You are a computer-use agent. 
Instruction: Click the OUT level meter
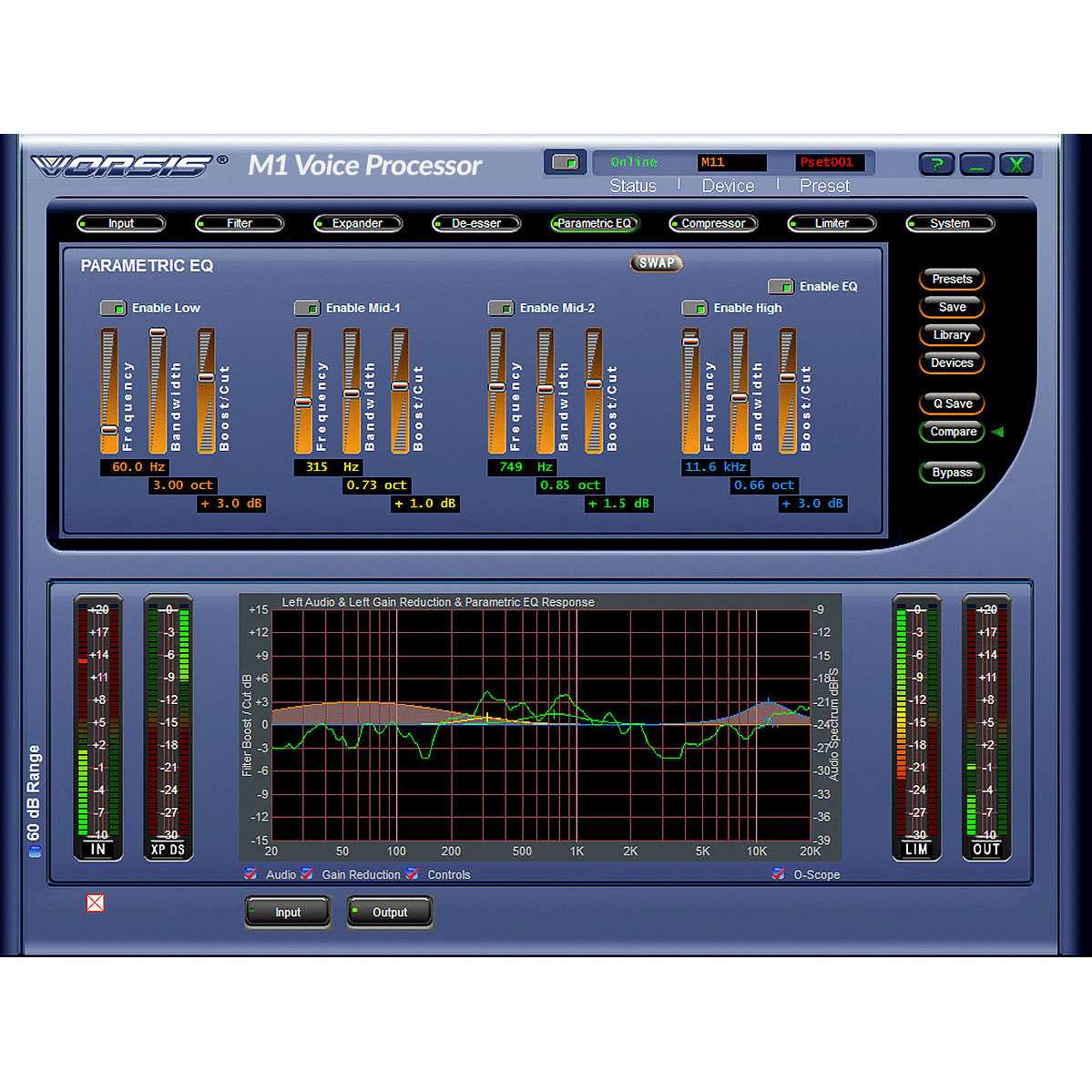pyautogui.click(x=986, y=727)
